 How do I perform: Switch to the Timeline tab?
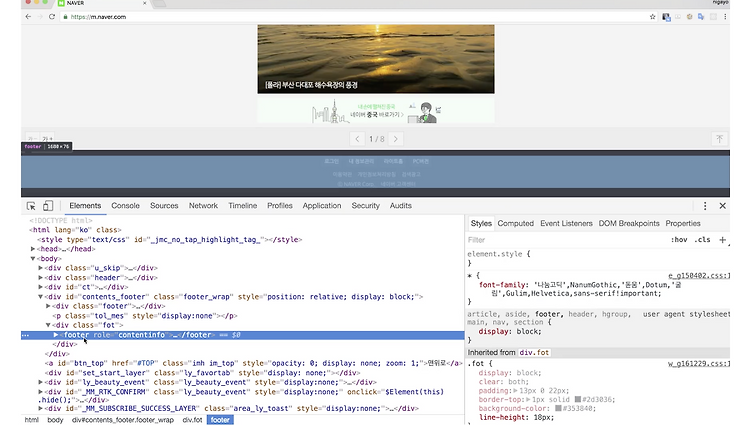pos(243,206)
